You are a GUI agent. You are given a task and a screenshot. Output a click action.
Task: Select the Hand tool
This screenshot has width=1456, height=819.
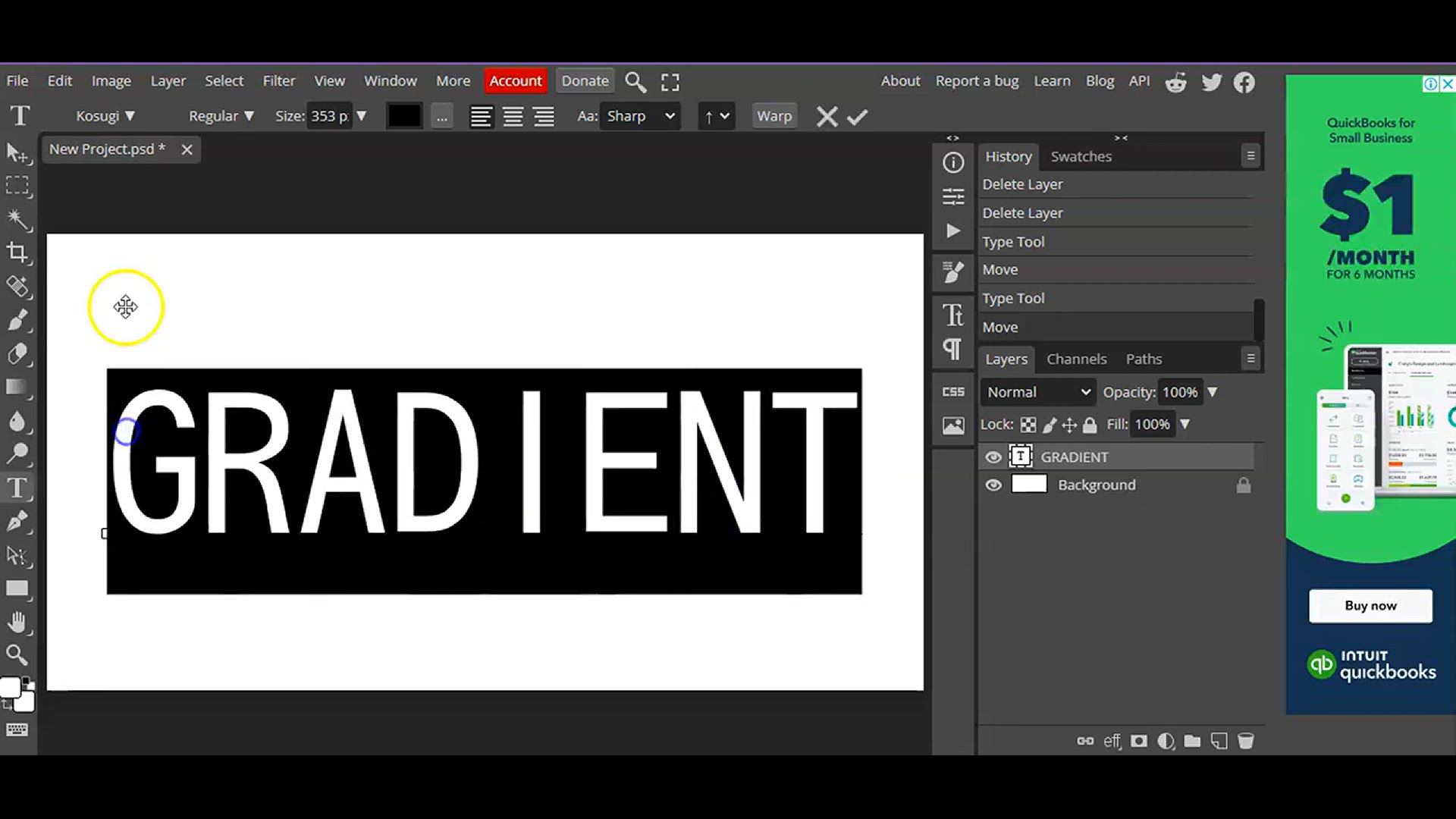(17, 622)
